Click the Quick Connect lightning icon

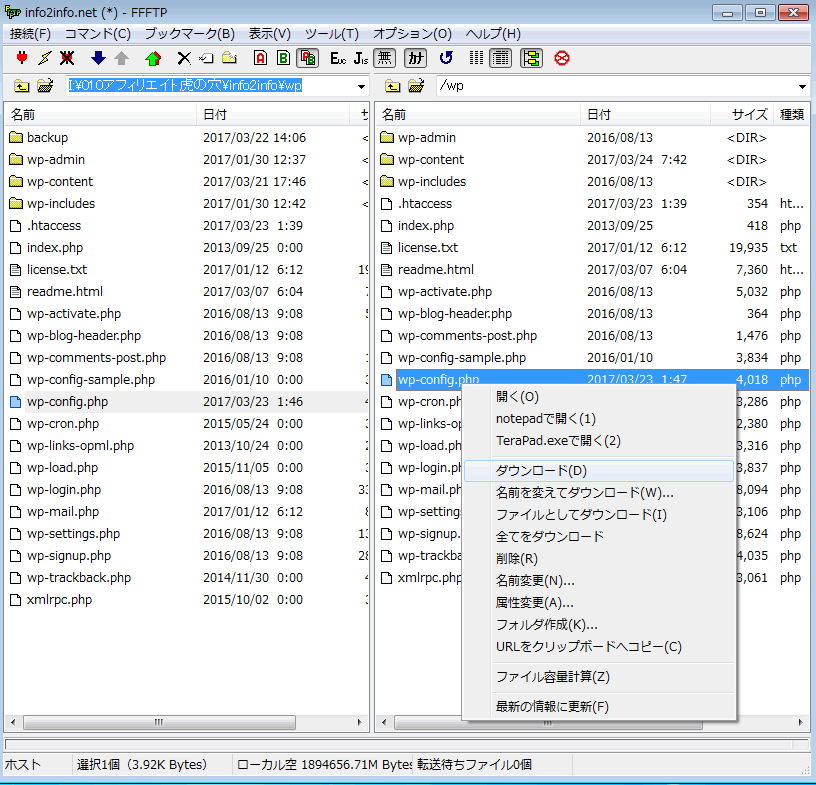coord(45,58)
